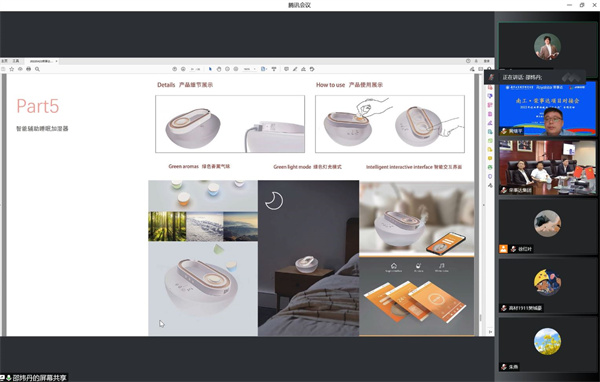
Task: Select the arrow selection tool
Action: [210, 69]
